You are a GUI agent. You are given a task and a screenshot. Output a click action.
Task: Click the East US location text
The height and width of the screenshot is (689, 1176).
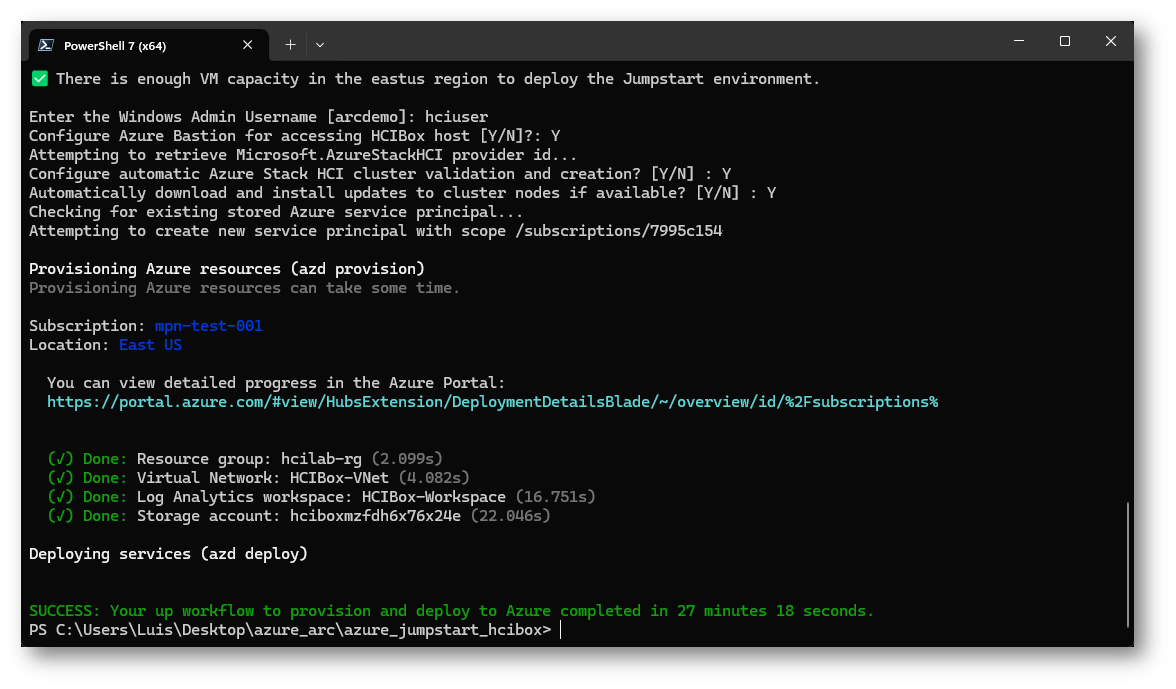point(150,345)
